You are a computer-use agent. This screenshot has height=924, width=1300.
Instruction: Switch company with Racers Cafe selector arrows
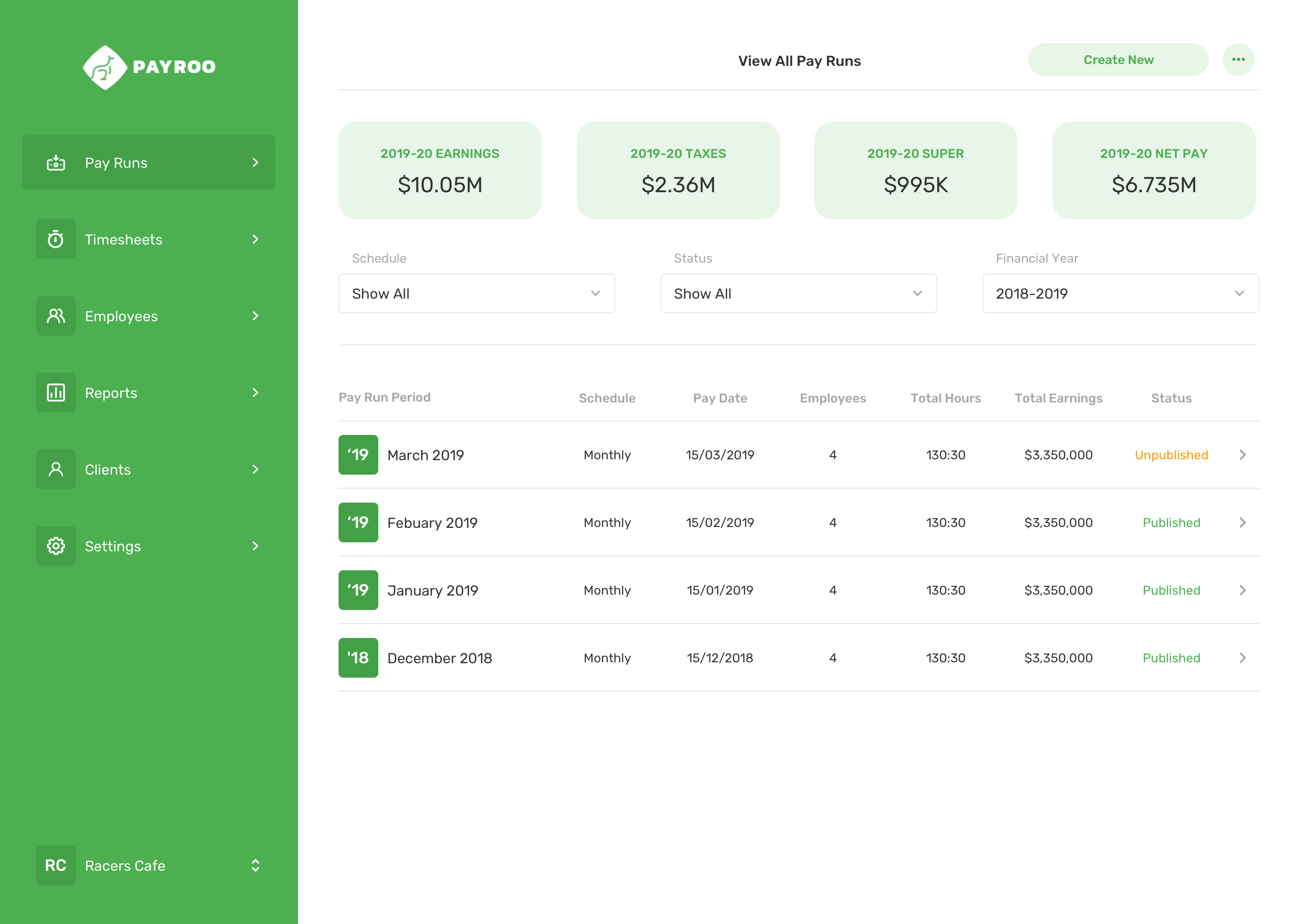pyautogui.click(x=255, y=865)
